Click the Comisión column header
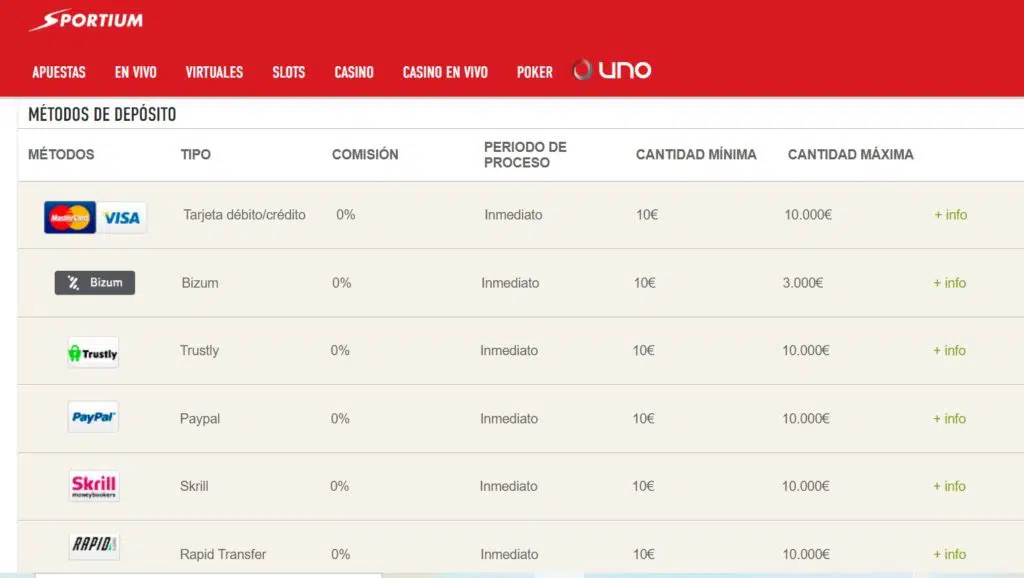The image size is (1024, 578). pyautogui.click(x=365, y=155)
